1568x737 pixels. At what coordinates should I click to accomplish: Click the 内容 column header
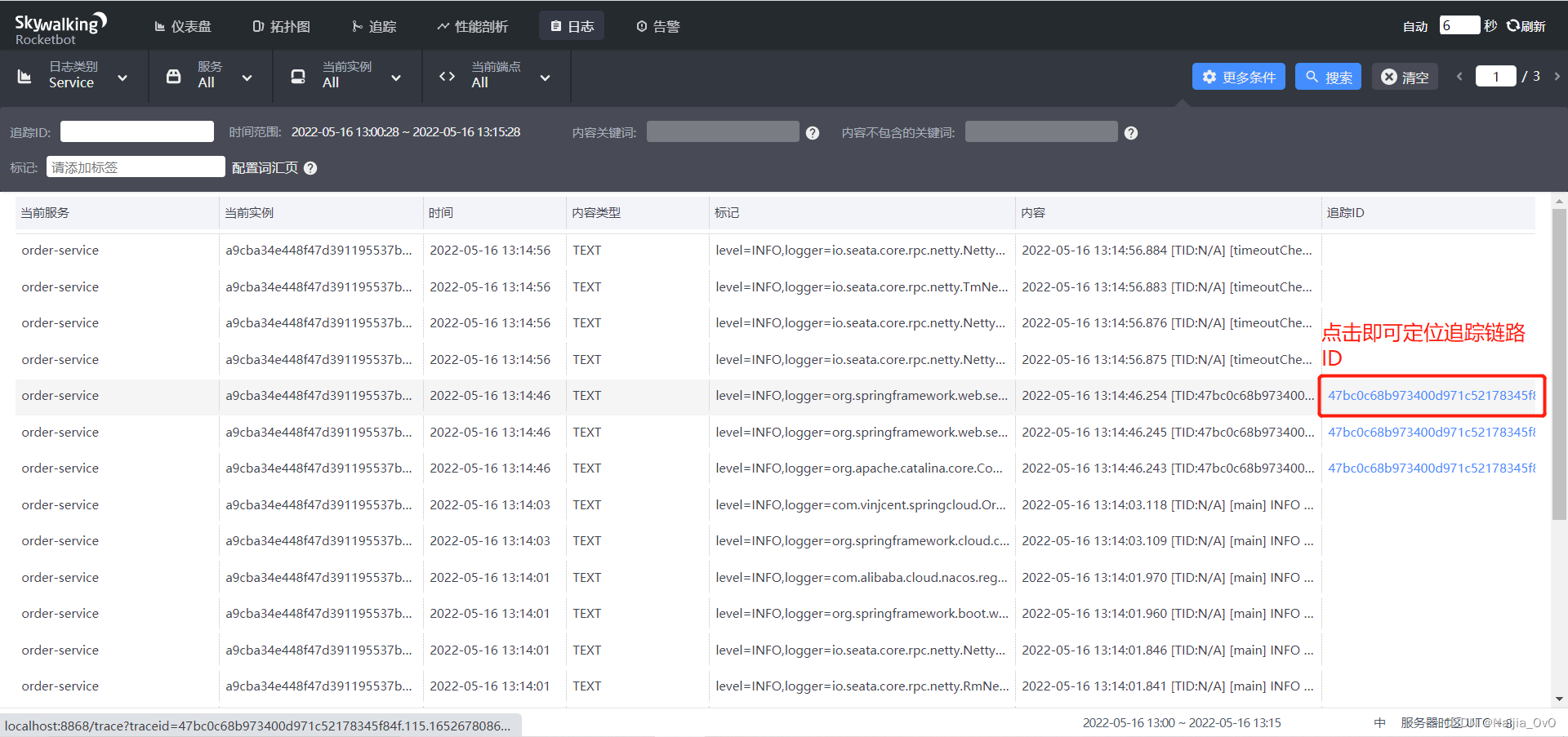(x=1169, y=213)
